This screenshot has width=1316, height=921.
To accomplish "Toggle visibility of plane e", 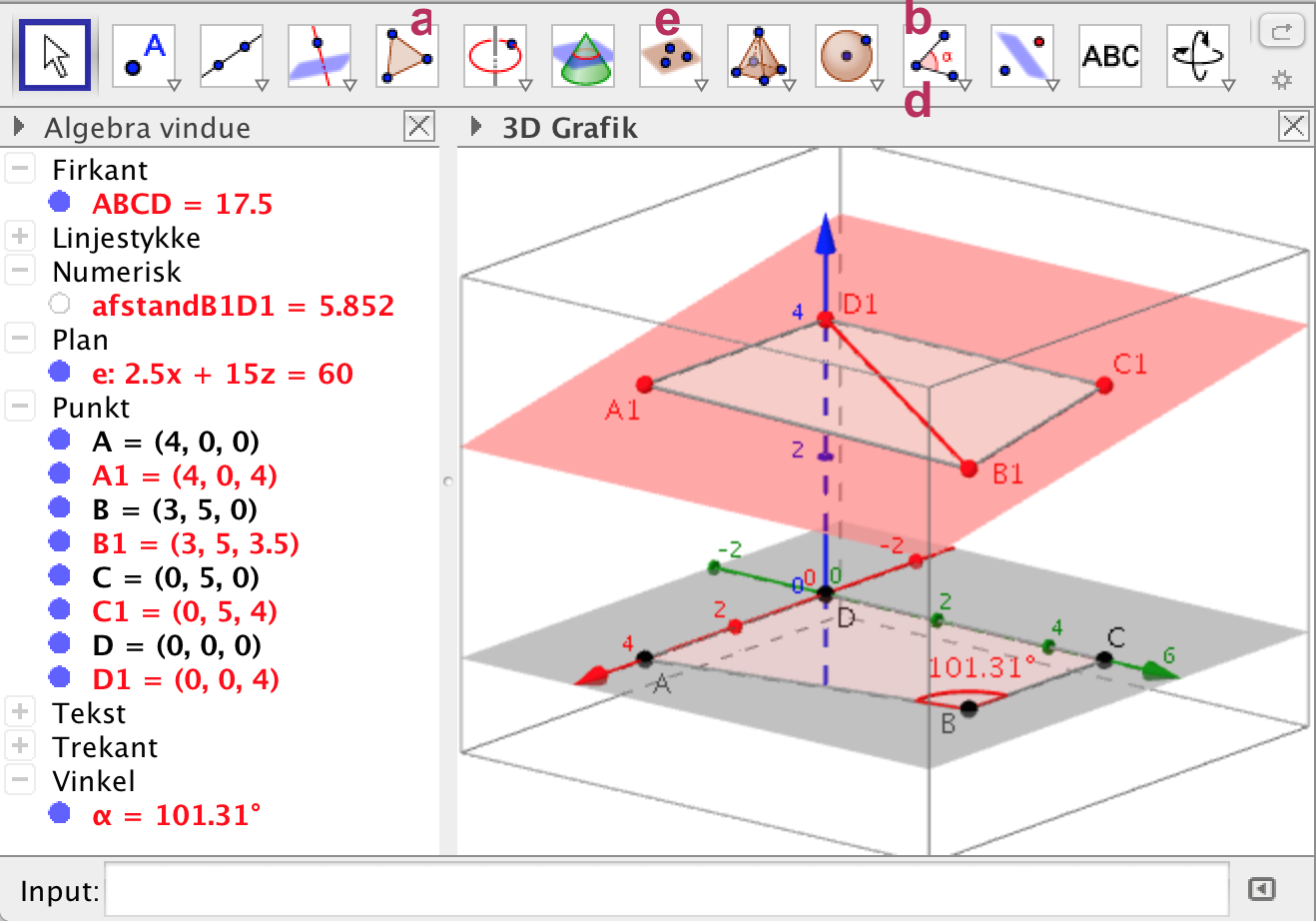I will tap(60, 372).
